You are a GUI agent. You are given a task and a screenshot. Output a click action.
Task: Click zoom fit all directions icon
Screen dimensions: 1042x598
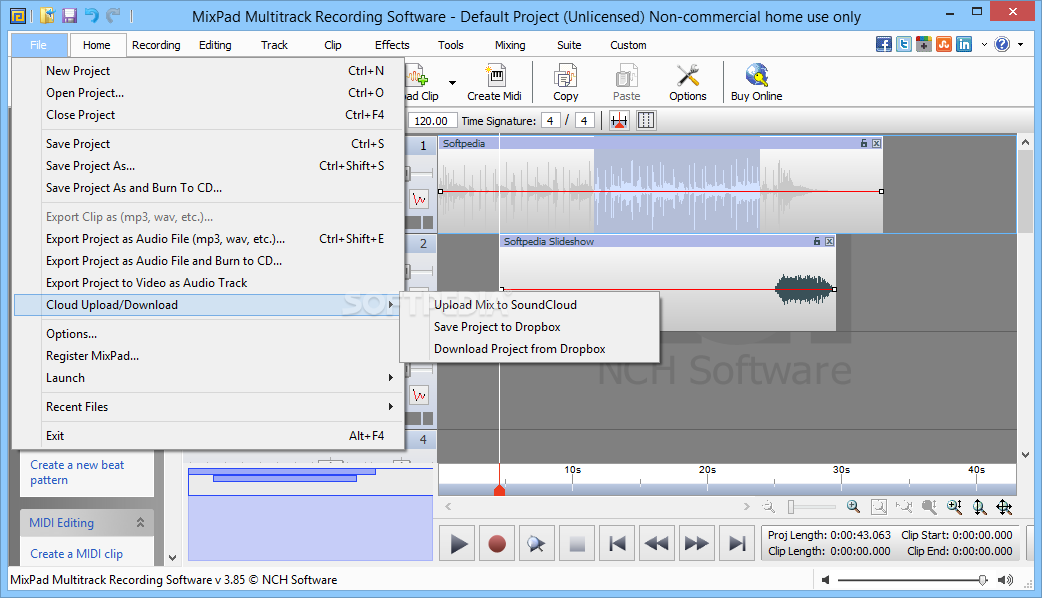(1004, 507)
